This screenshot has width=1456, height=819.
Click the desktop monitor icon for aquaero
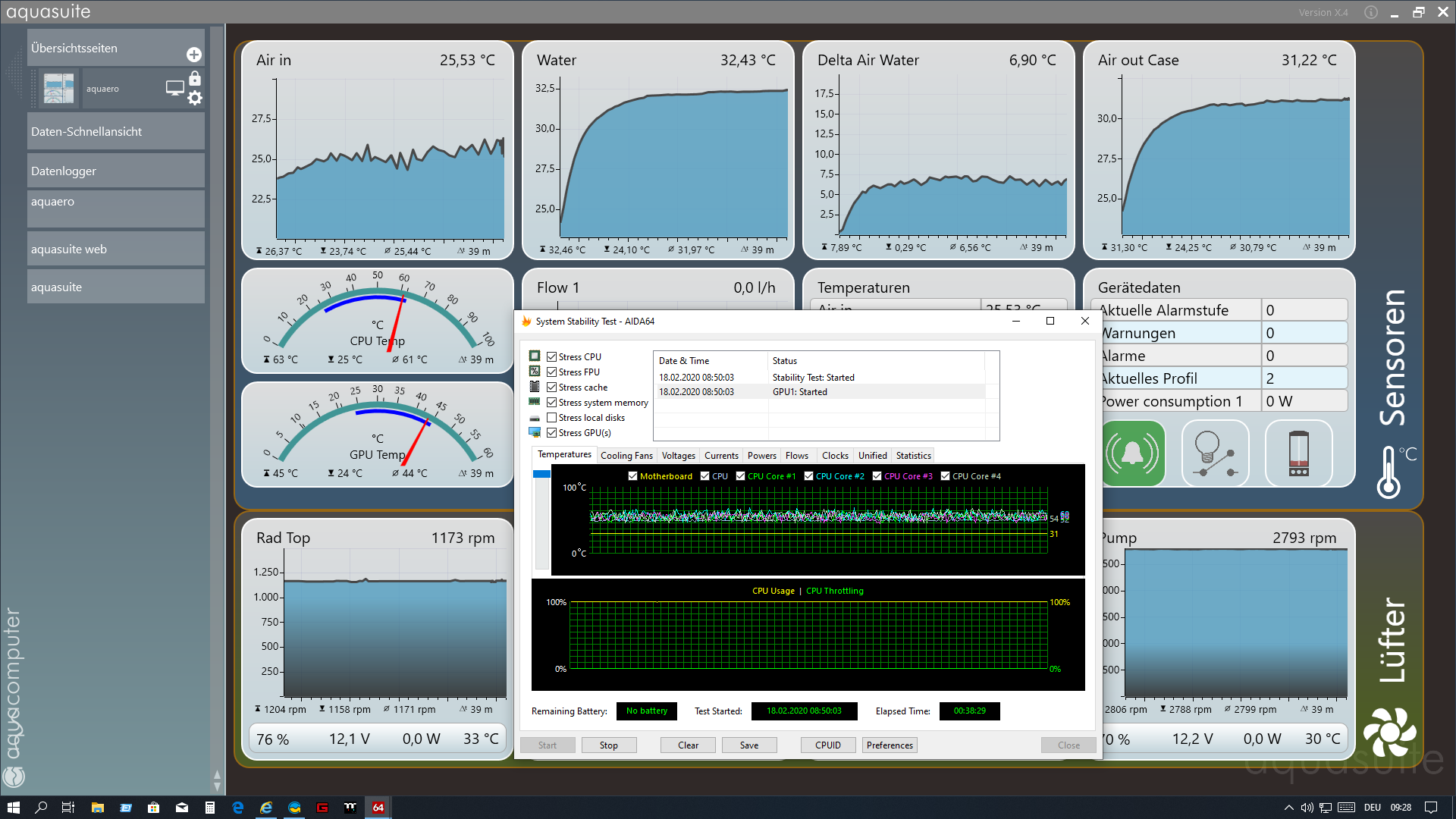pos(174,88)
